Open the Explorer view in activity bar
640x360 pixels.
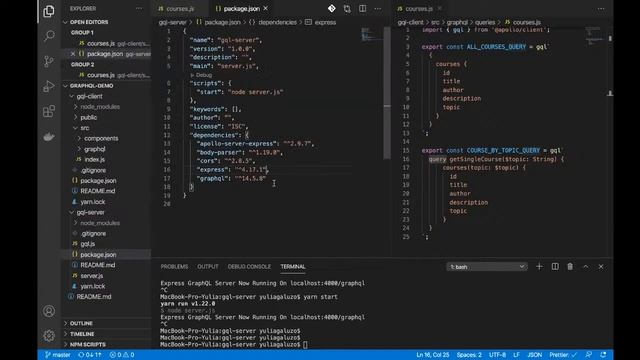[49, 11]
